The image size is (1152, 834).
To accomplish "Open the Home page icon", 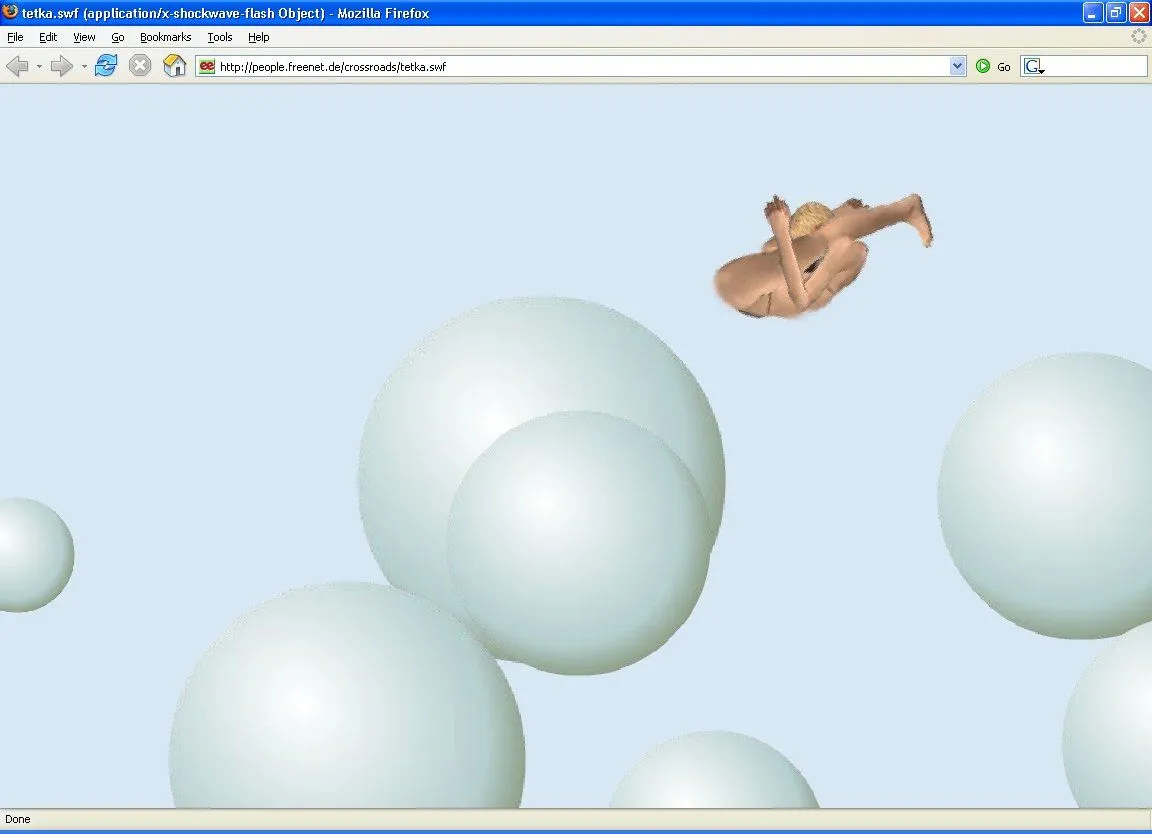I will pos(174,66).
